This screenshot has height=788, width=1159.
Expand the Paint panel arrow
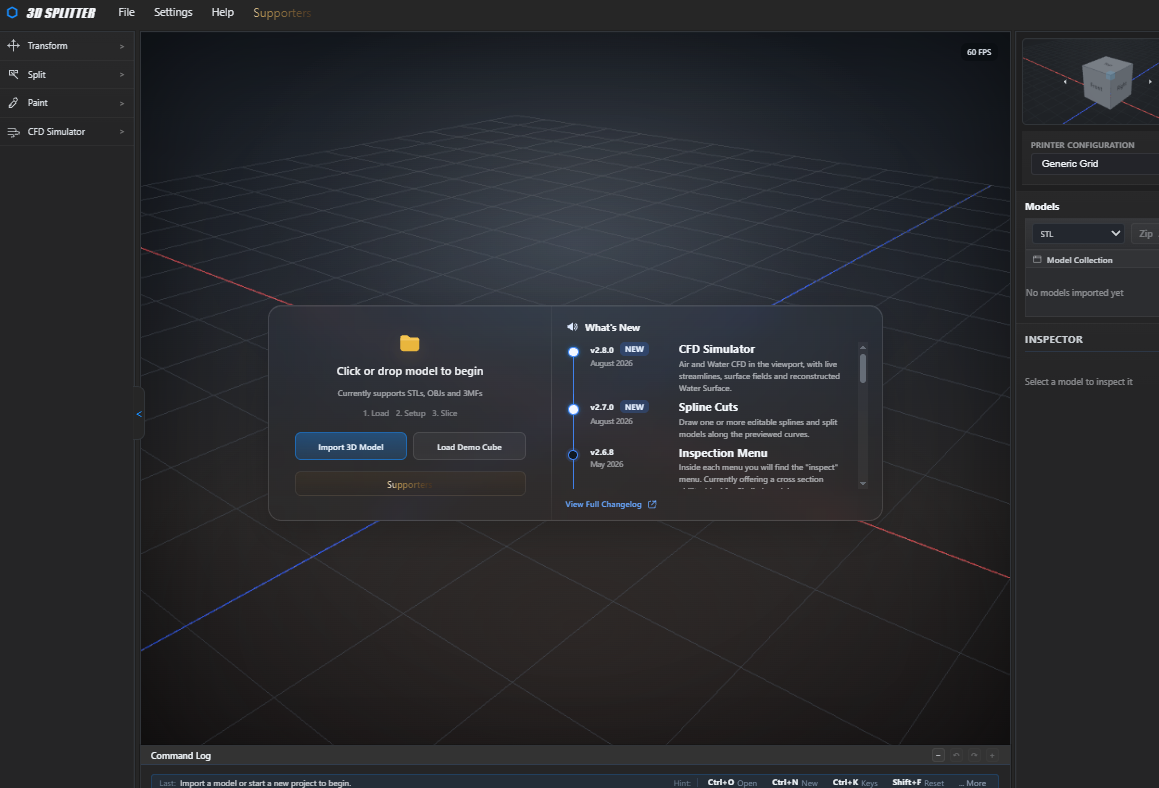(x=122, y=103)
